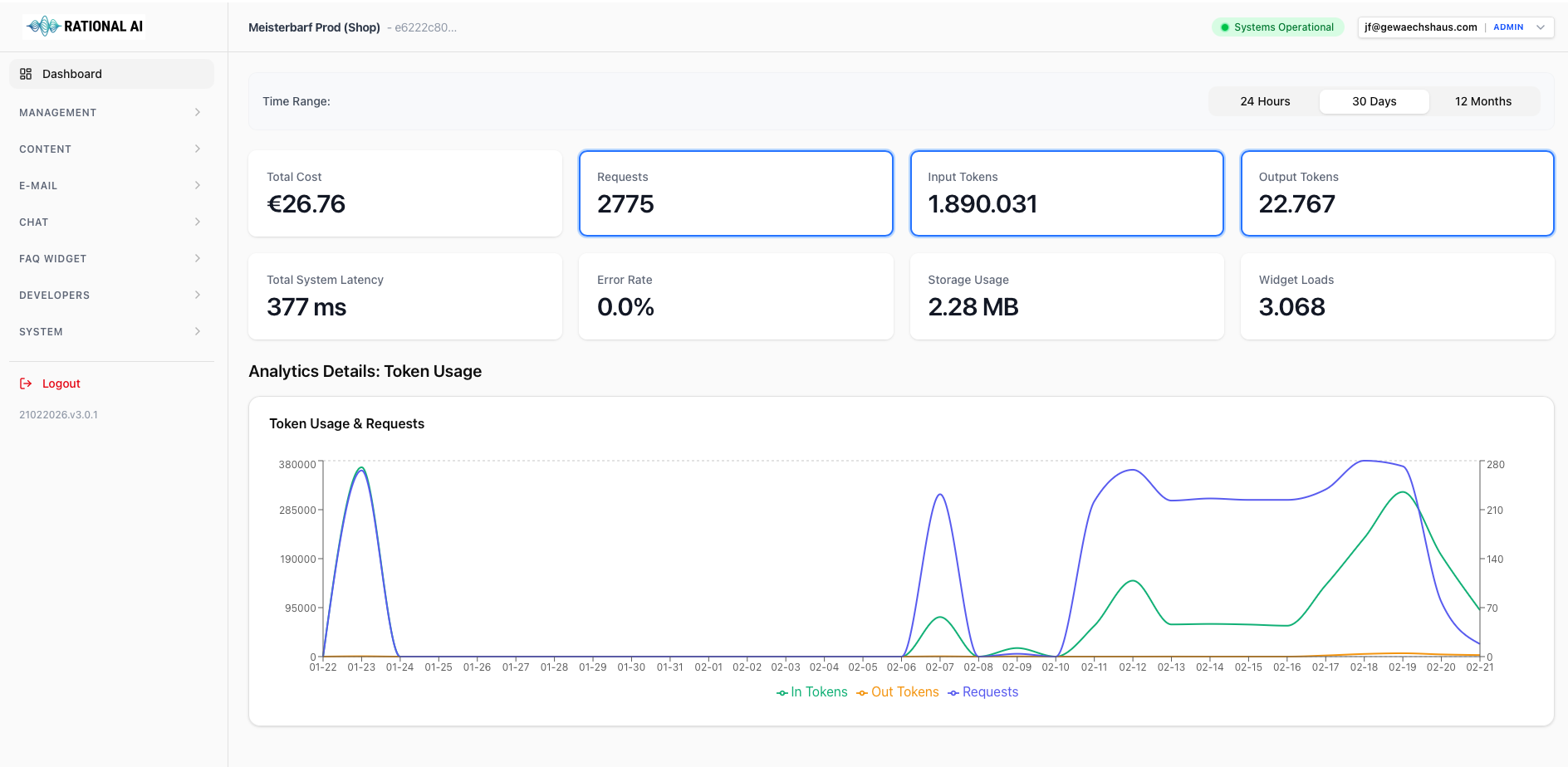This screenshot has height=767, width=1568.
Task: Toggle the In Tokens legend marker
Action: [x=782, y=693]
